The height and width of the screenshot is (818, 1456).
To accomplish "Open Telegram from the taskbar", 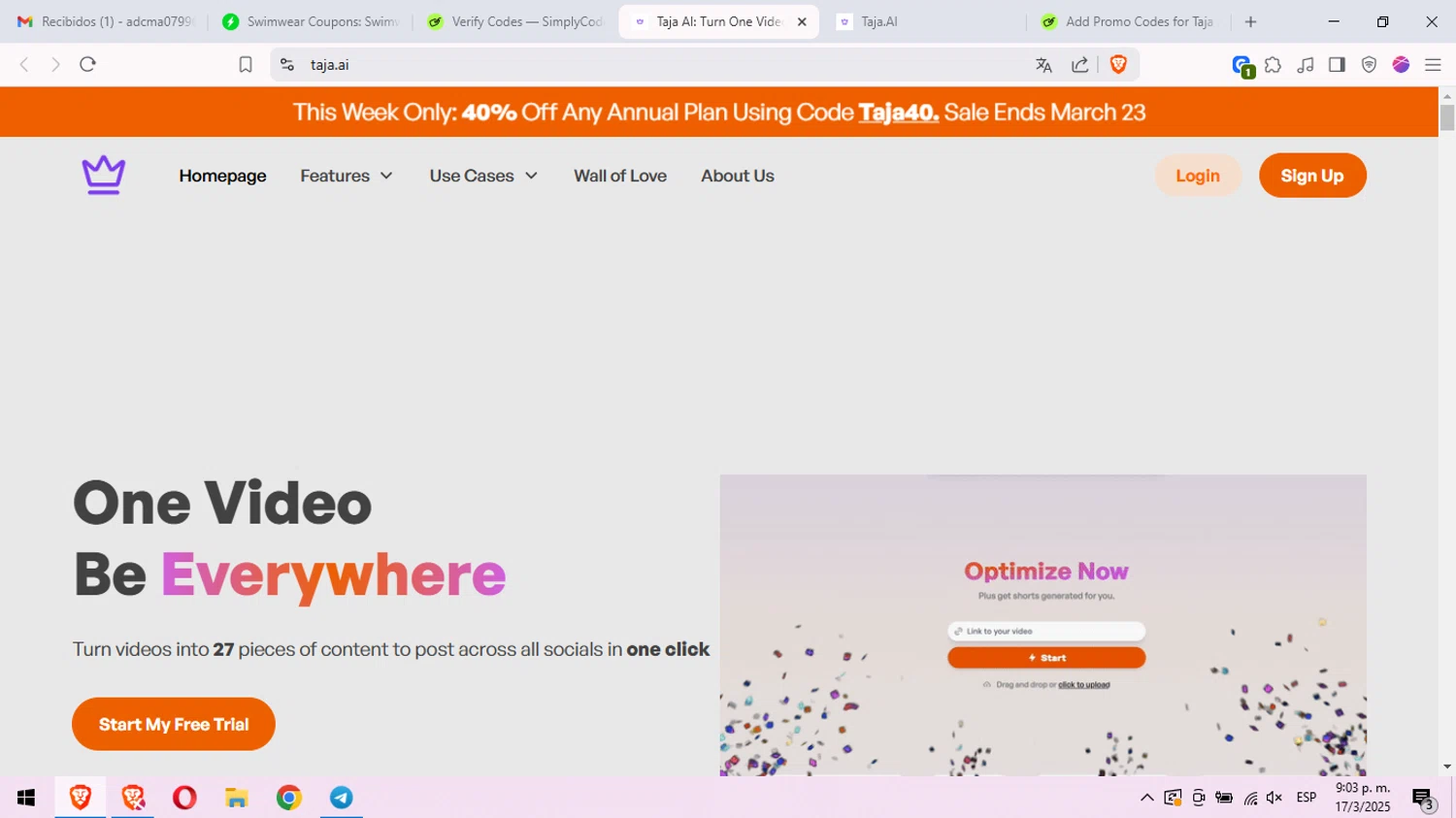I will point(342,798).
